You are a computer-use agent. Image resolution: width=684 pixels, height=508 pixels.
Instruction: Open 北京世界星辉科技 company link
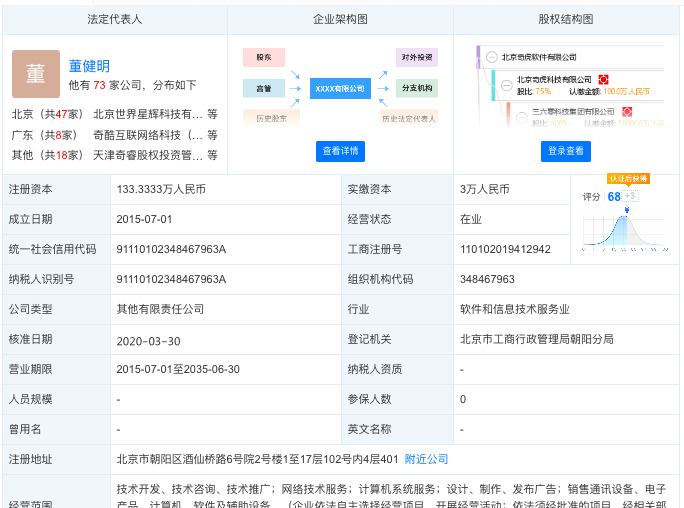(x=147, y=115)
